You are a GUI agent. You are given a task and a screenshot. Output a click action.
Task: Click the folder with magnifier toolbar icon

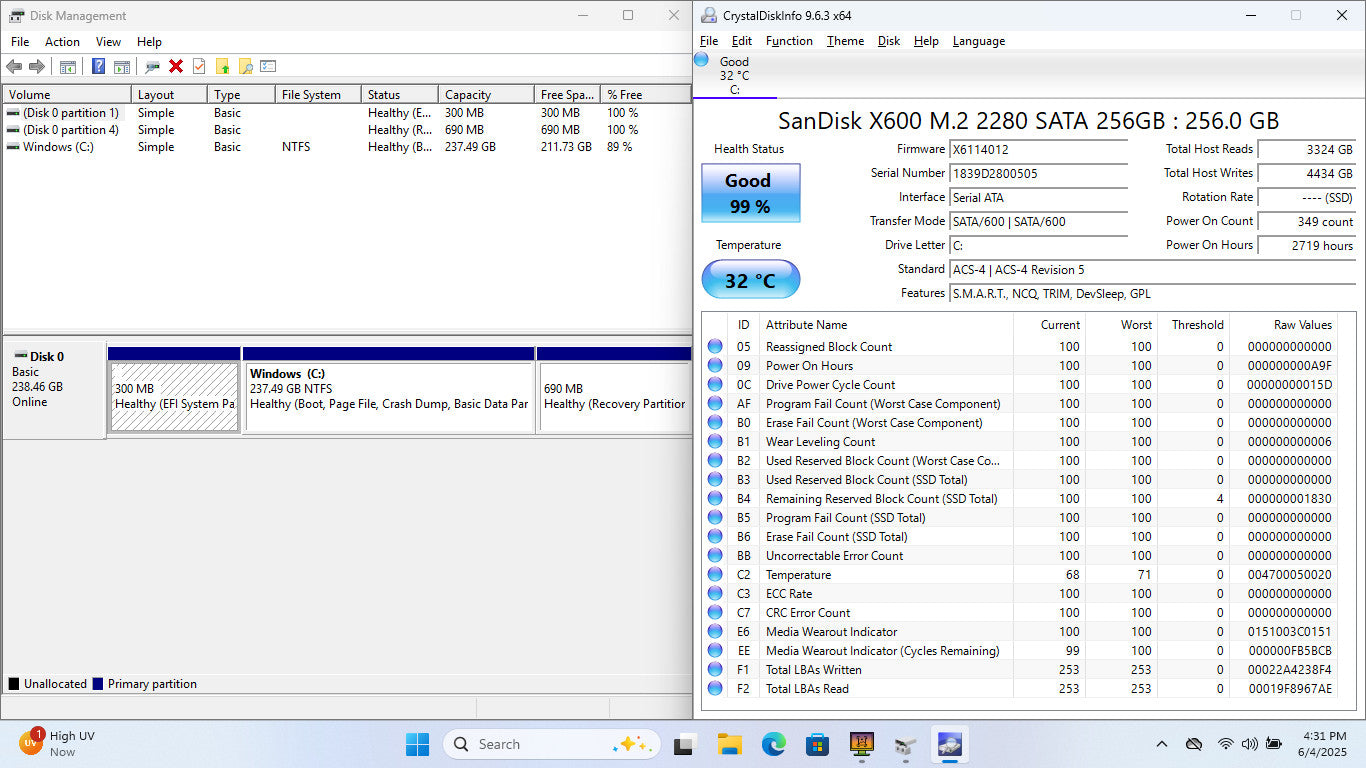245,66
